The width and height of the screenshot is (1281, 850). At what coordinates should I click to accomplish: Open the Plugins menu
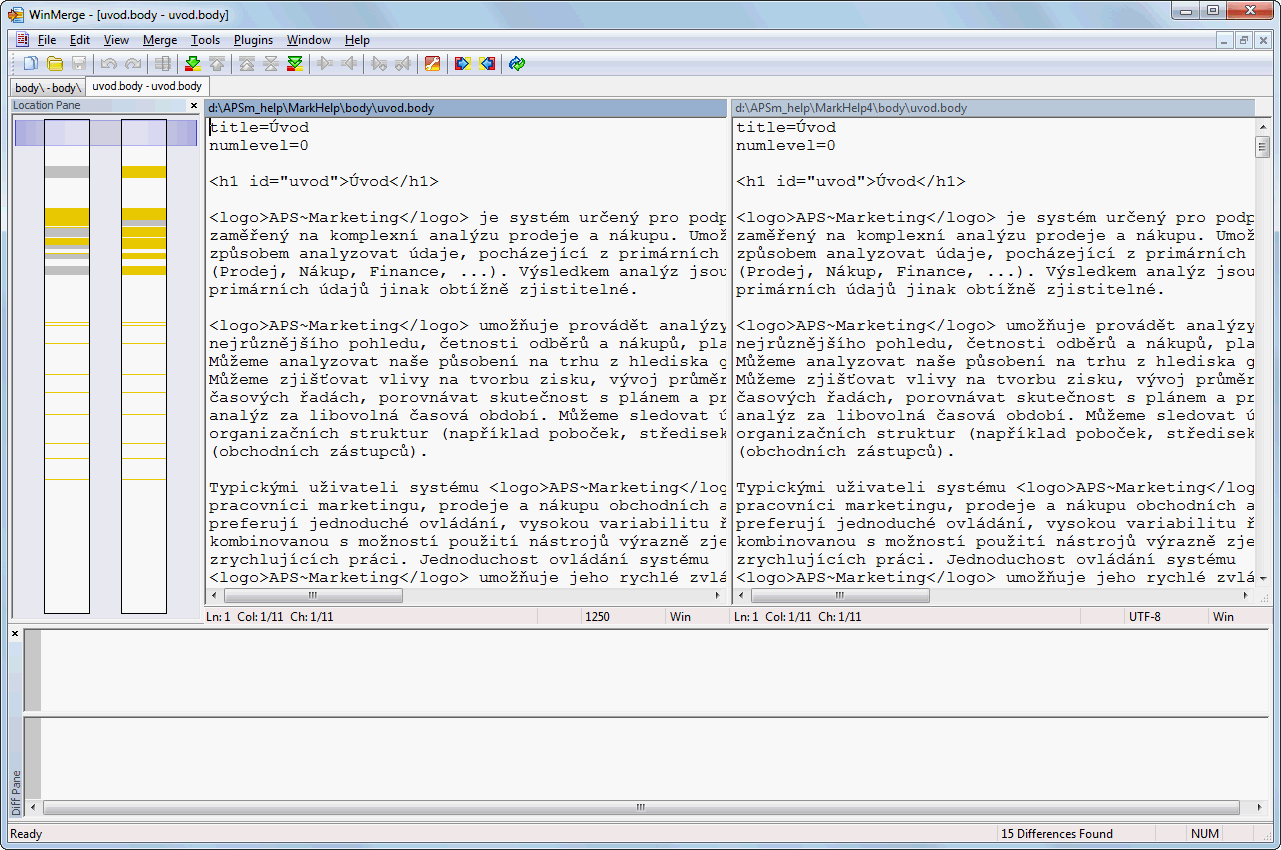[x=254, y=40]
